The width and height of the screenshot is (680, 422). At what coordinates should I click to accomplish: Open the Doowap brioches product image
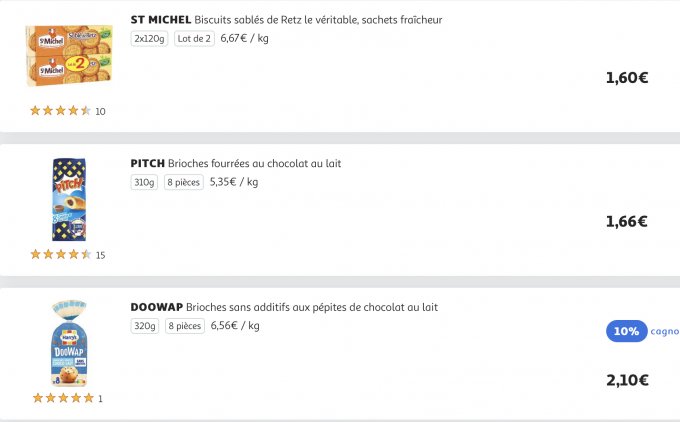(x=68, y=342)
